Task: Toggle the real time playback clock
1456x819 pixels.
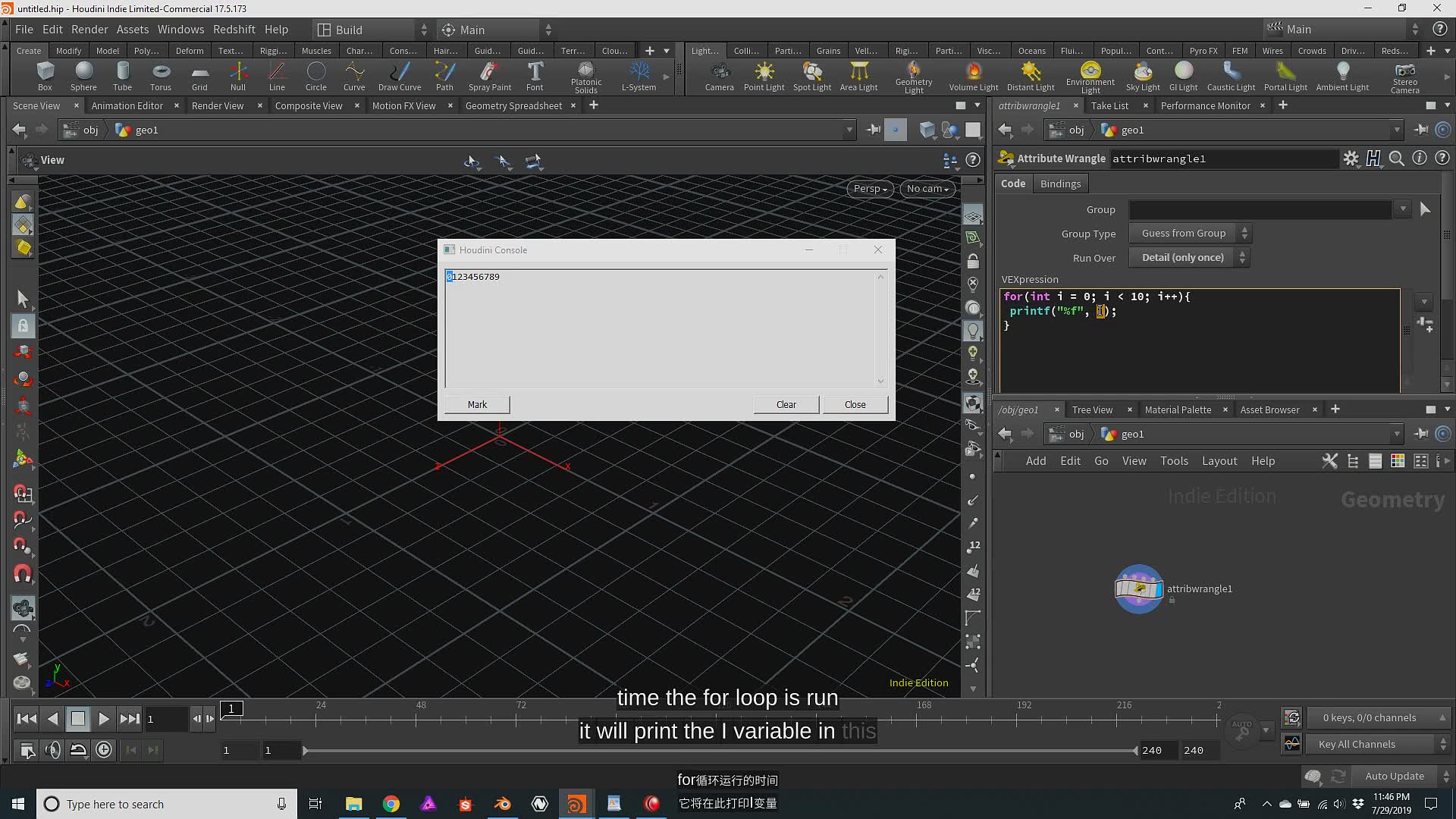Action: pos(104,750)
